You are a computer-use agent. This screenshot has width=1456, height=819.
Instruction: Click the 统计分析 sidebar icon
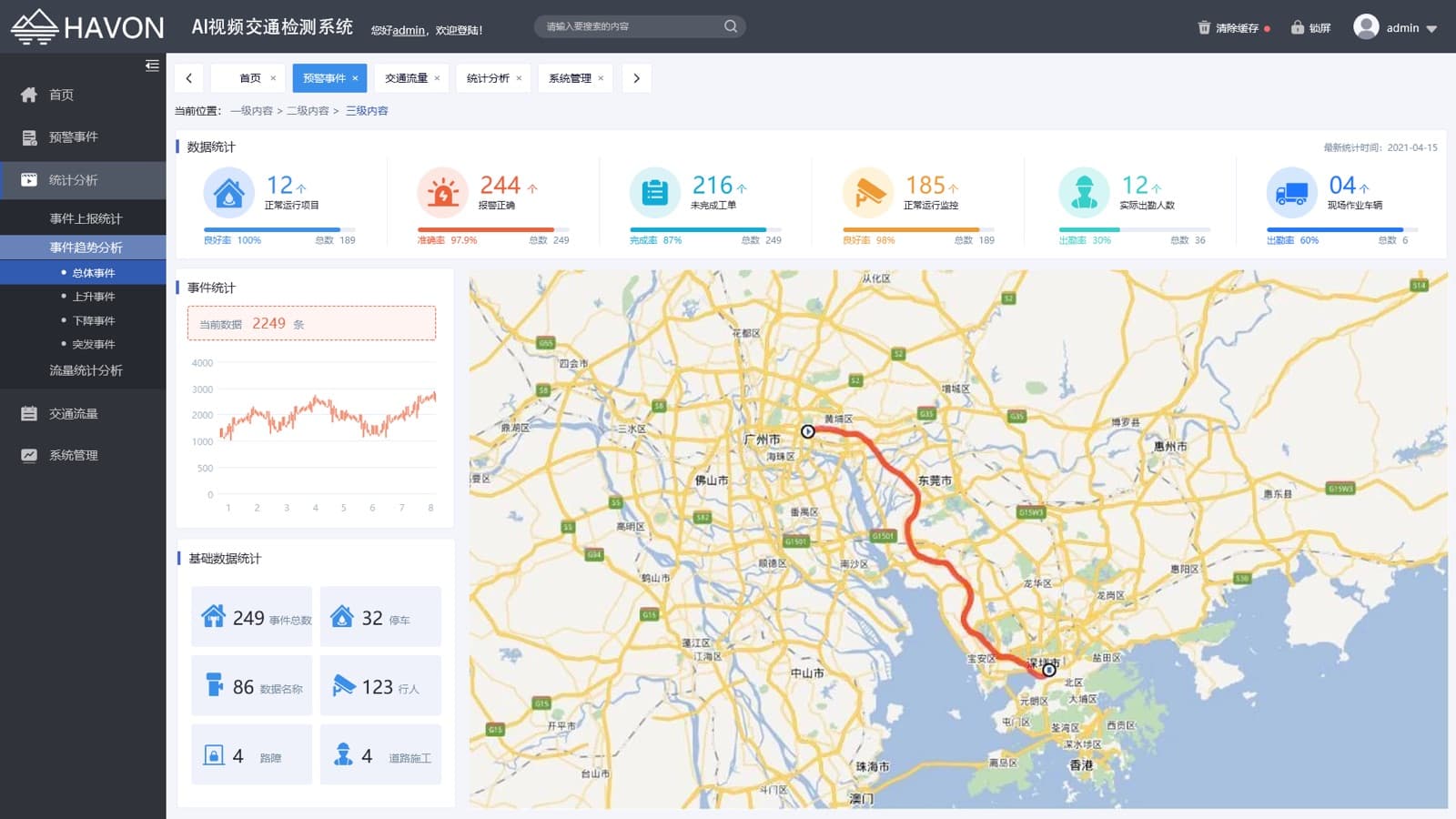point(29,180)
